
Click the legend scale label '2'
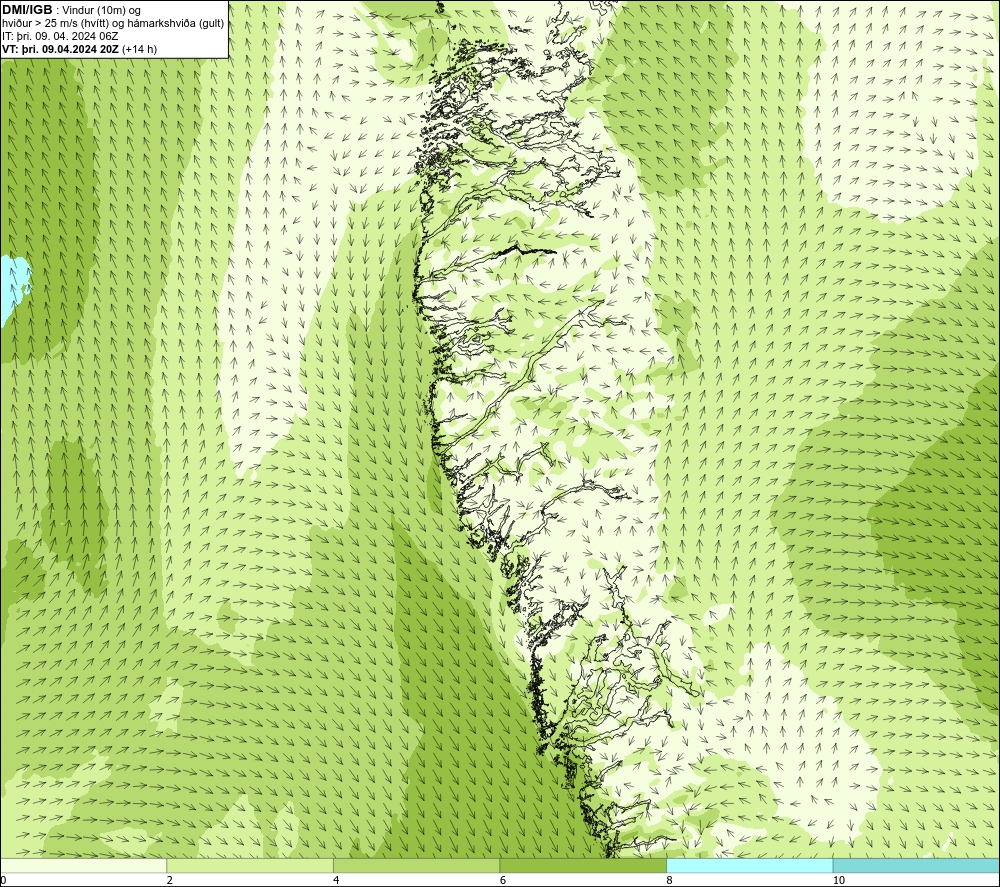(170, 881)
